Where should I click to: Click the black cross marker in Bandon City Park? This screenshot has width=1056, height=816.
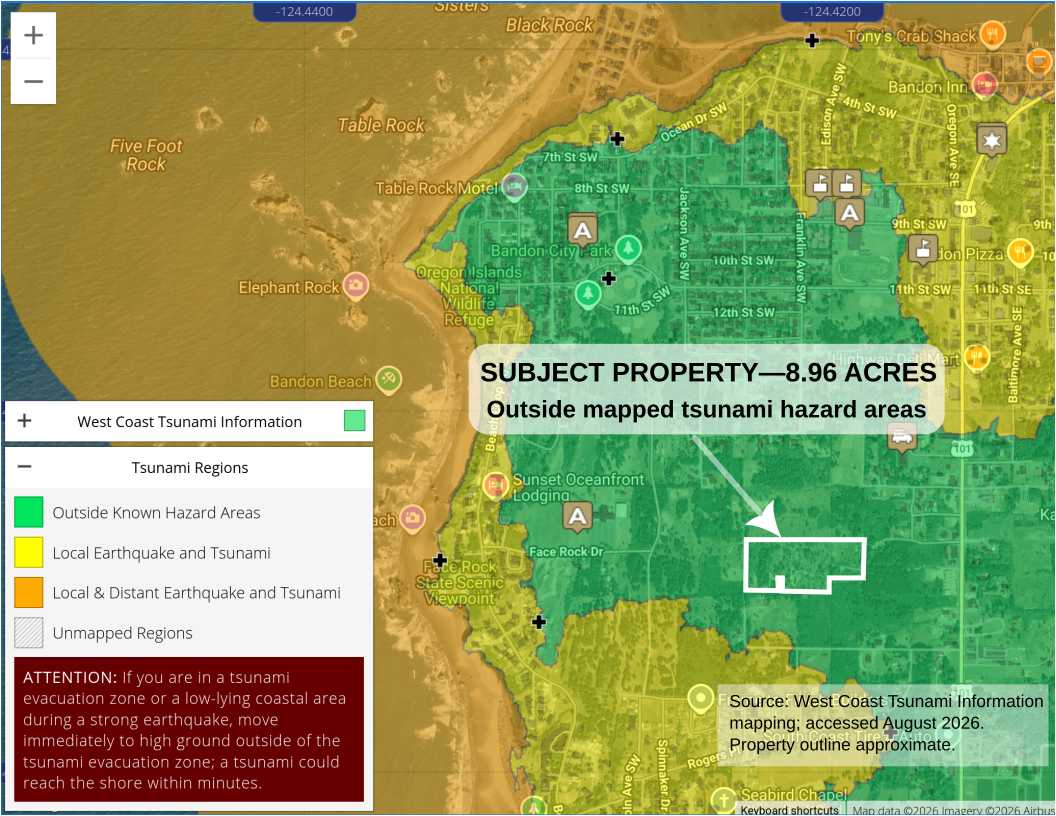(x=609, y=278)
